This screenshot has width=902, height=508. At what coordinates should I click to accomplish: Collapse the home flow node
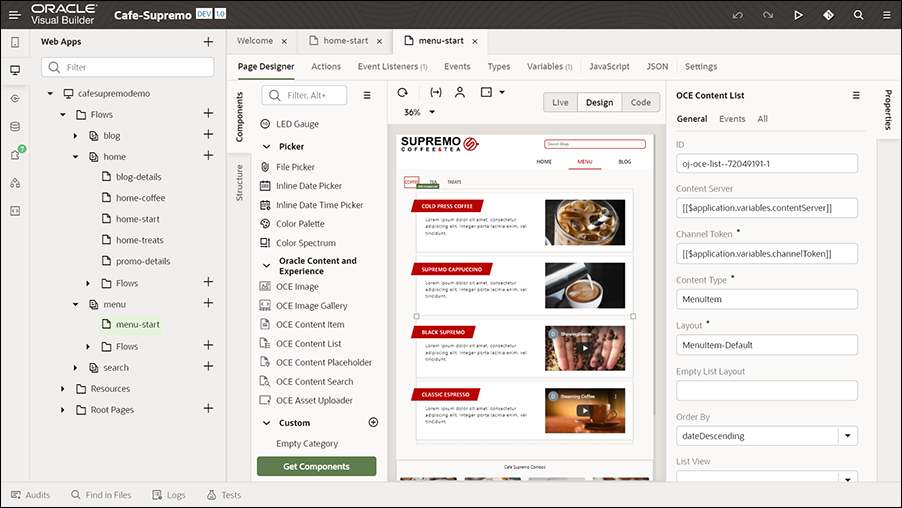75,156
